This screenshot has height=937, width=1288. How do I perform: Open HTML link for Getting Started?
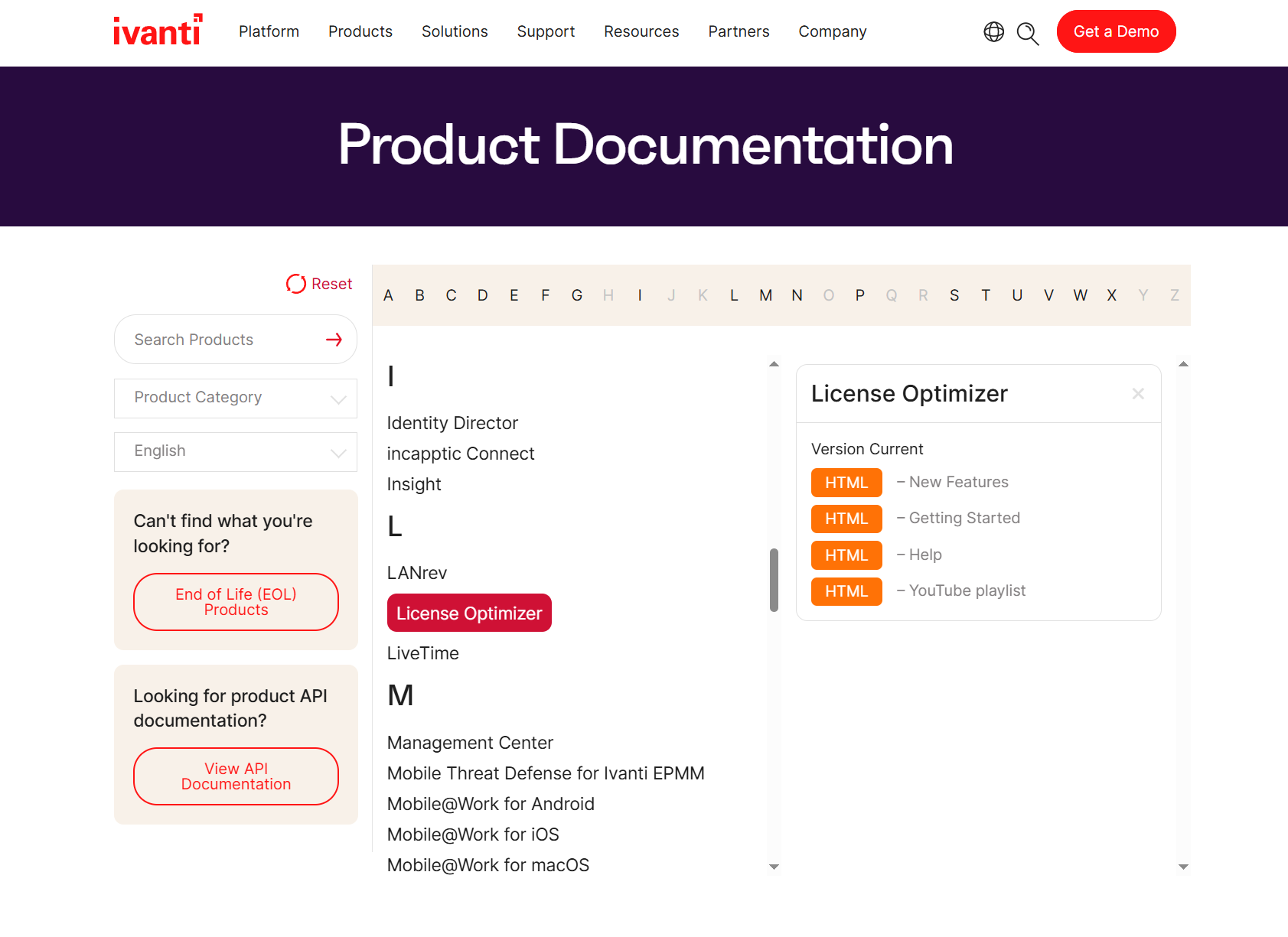tap(846, 519)
